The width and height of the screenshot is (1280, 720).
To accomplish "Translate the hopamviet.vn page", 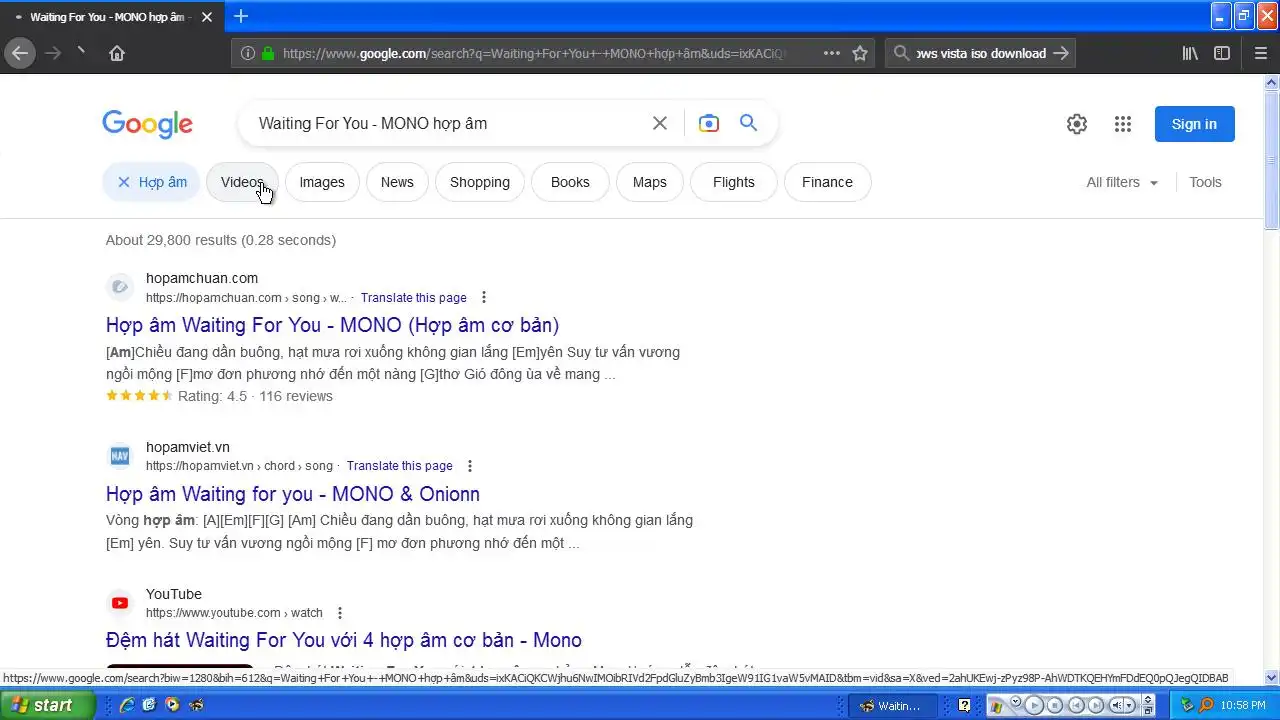I will click(399, 466).
